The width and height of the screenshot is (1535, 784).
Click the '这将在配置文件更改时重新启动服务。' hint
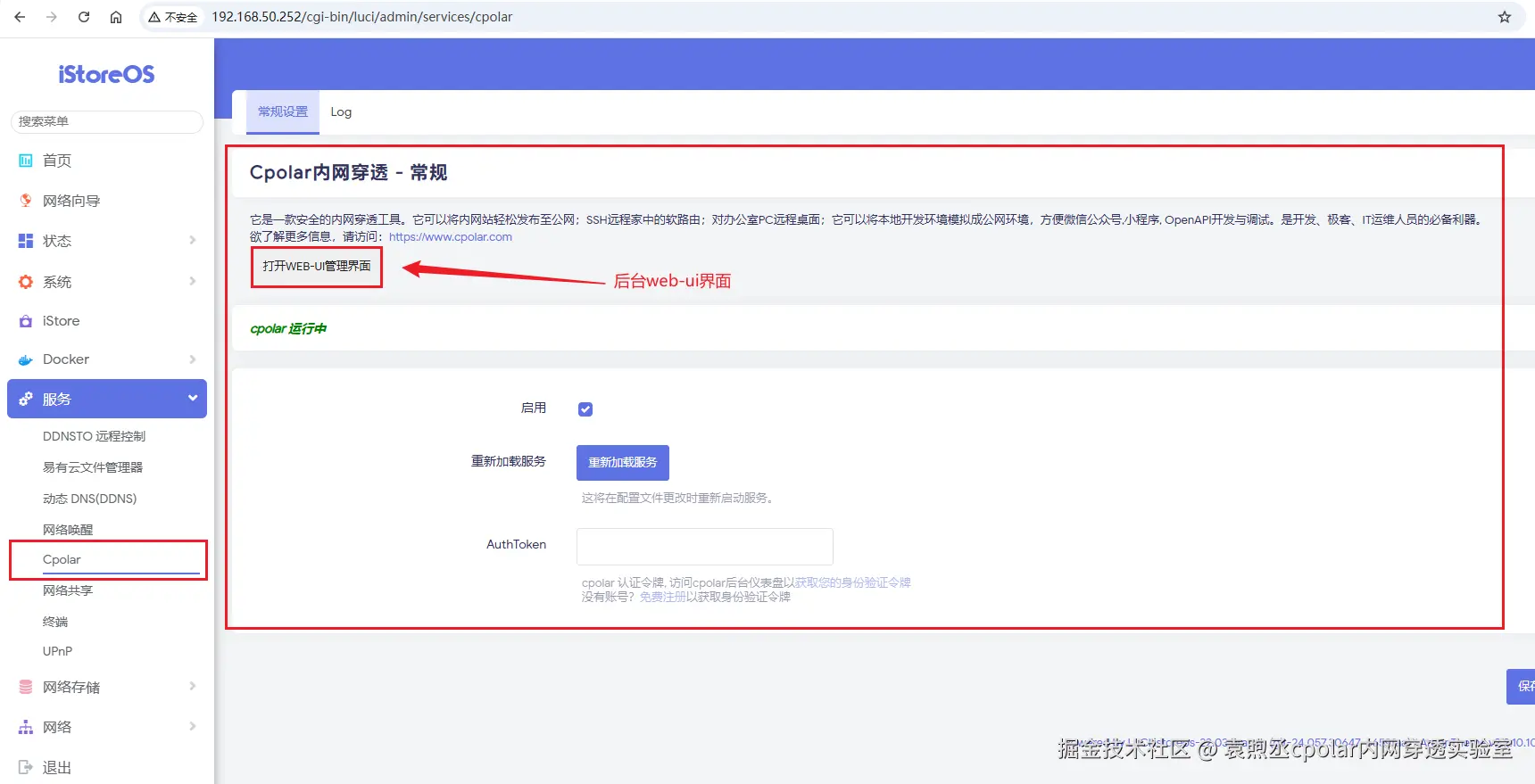pyautogui.click(x=678, y=498)
